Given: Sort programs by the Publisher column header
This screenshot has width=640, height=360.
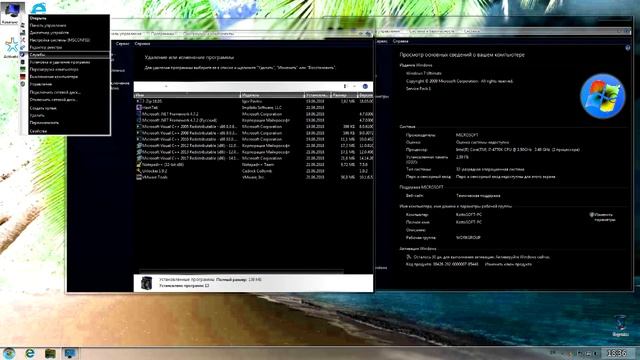Looking at the screenshot, I should click(273, 95).
